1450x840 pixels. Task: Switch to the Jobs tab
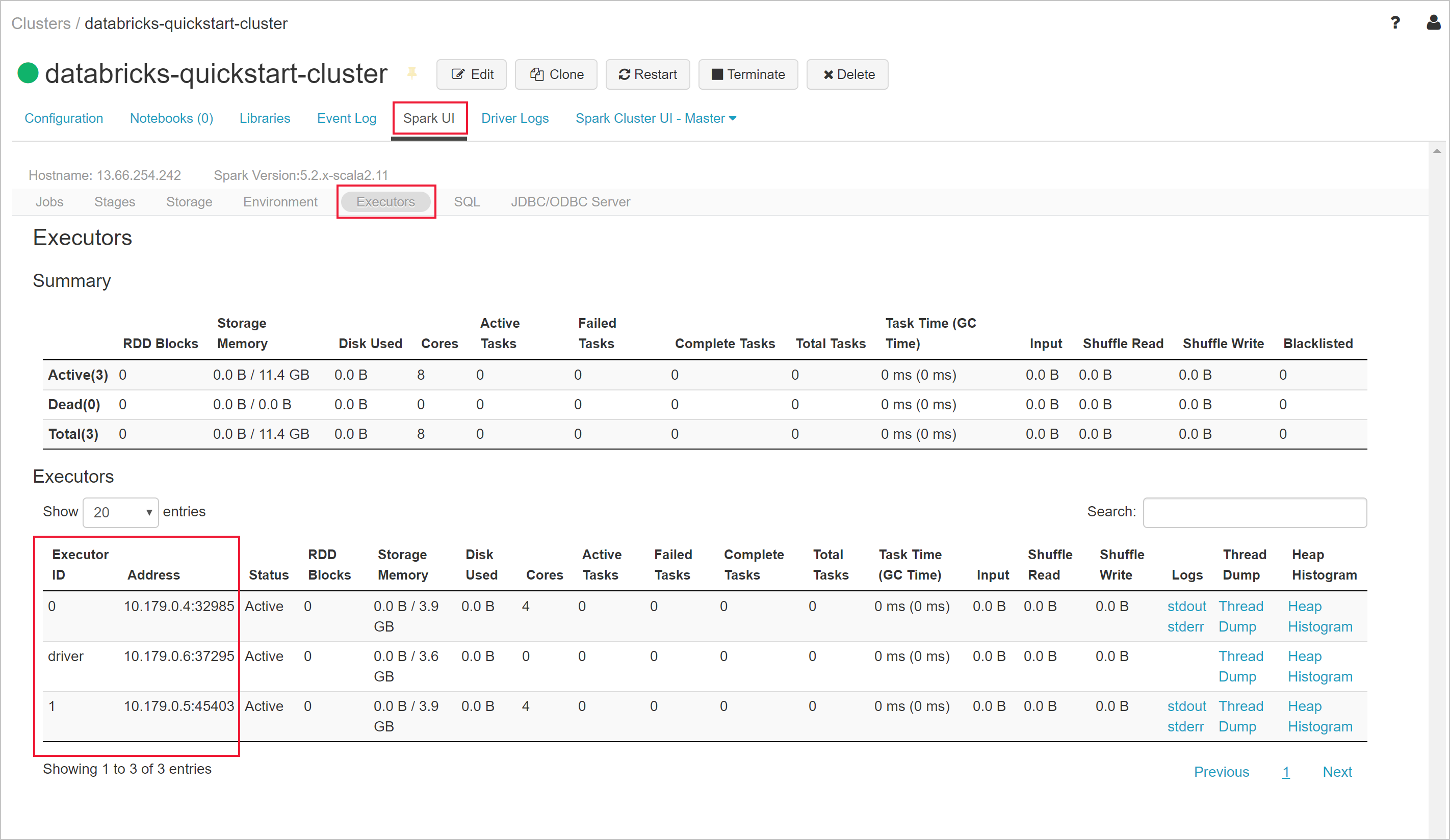[x=51, y=201]
